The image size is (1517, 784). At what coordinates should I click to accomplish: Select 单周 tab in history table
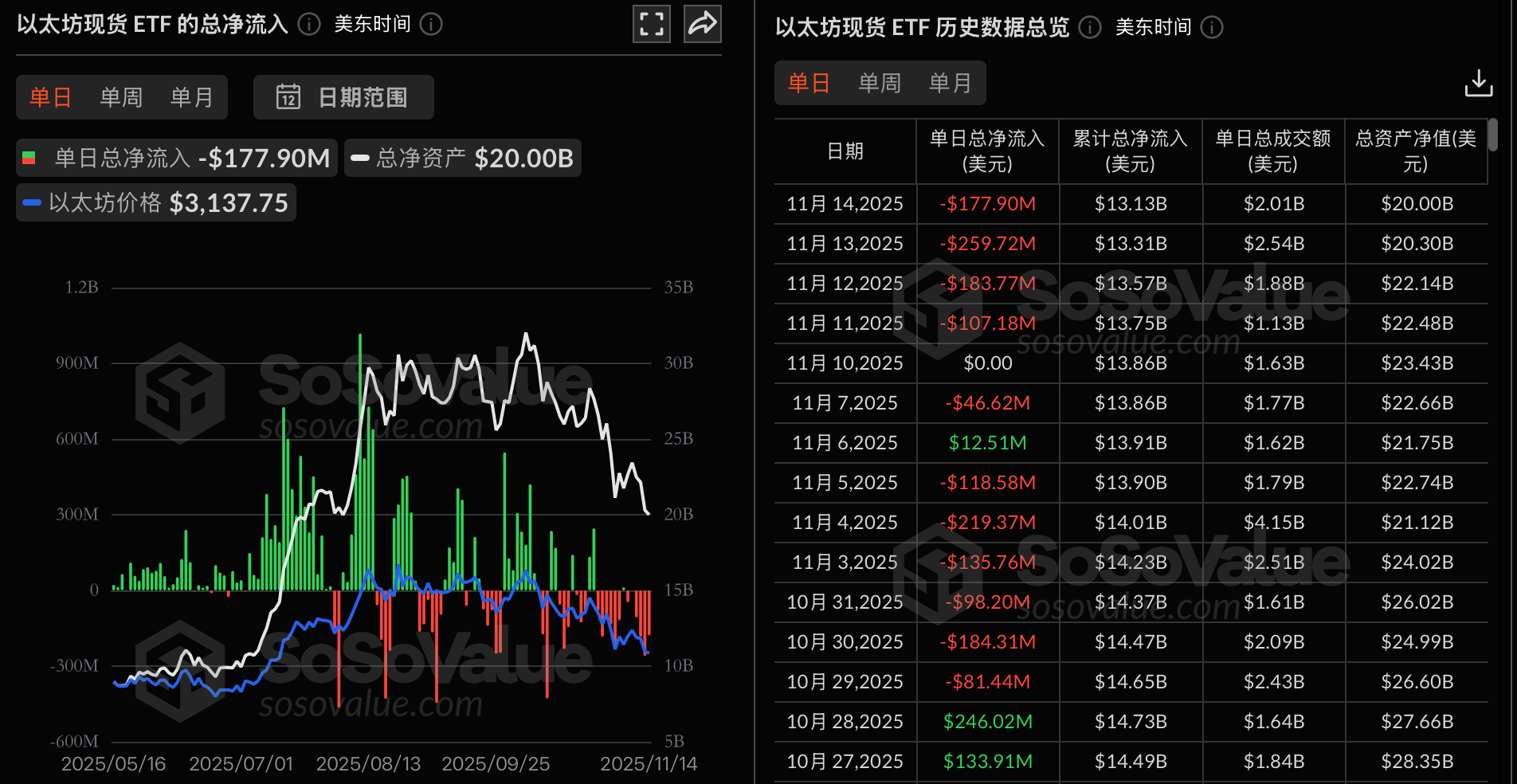[880, 83]
